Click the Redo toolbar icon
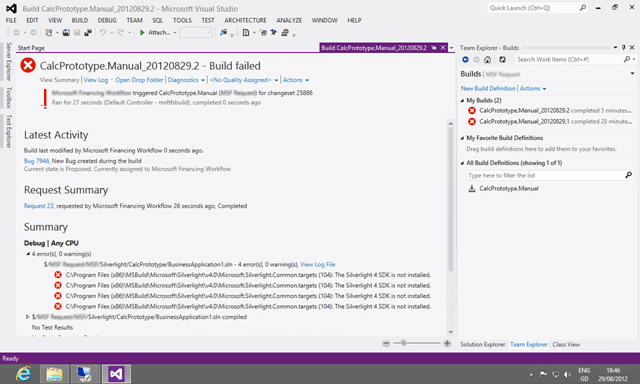The image size is (640, 384). (120, 33)
